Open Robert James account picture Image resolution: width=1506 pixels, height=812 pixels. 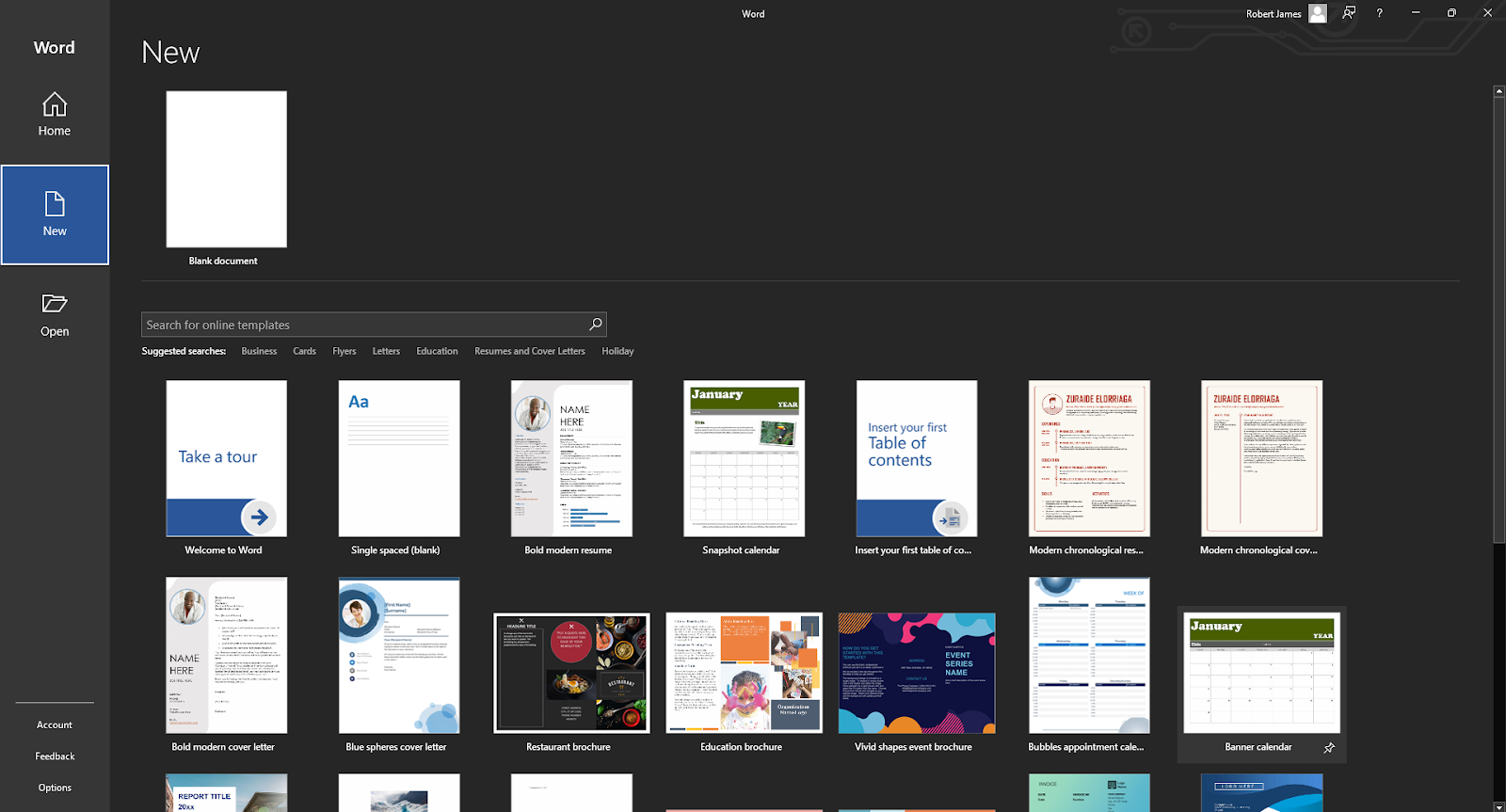pos(1318,13)
